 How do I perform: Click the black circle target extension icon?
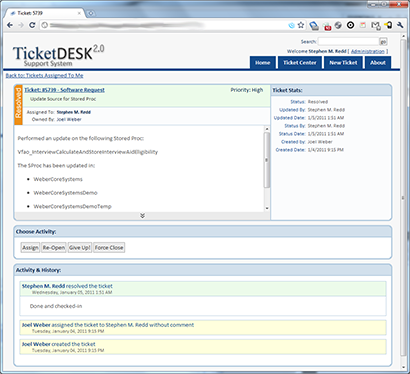[350, 25]
